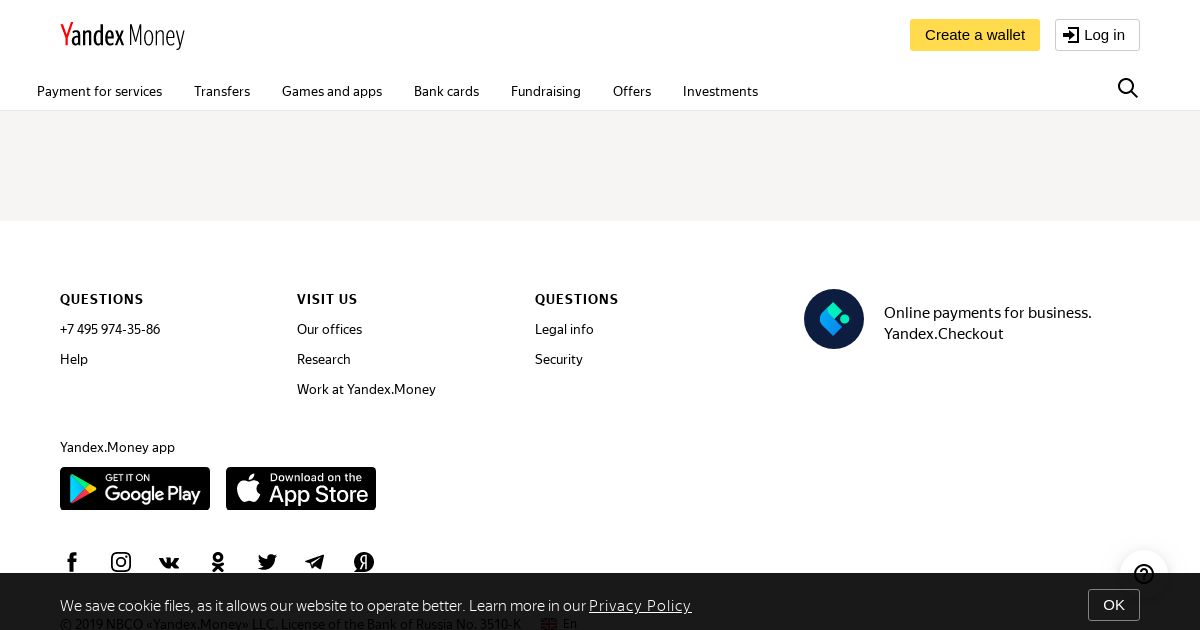Viewport: 1200px width, 630px height.
Task: Open the Instagram social page
Action: [121, 562]
